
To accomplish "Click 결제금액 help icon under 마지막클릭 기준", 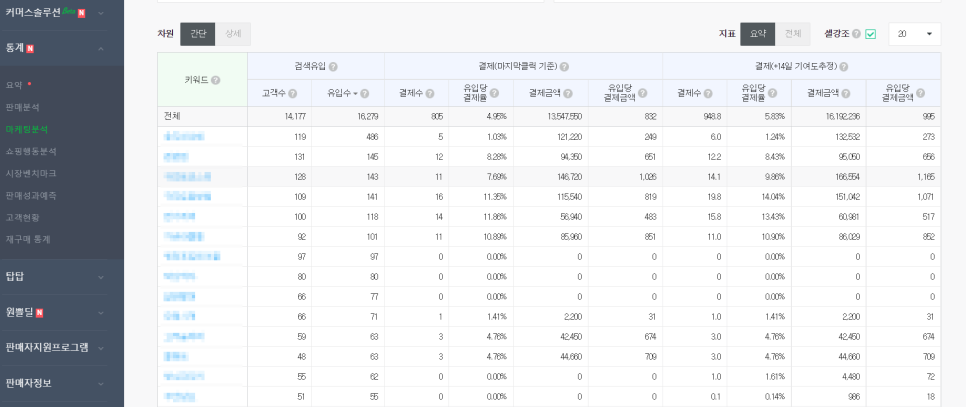I will tap(567, 94).
